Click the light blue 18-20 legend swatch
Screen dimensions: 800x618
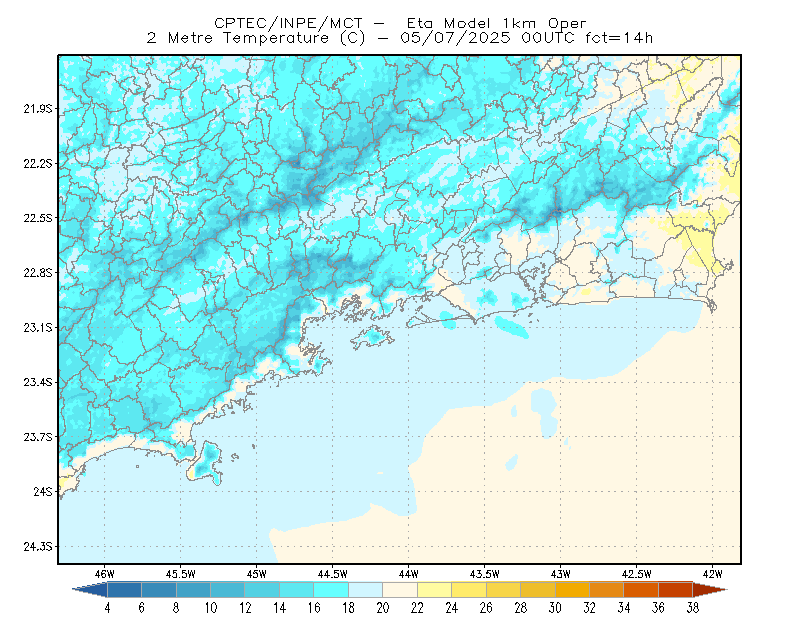[x=365, y=589]
